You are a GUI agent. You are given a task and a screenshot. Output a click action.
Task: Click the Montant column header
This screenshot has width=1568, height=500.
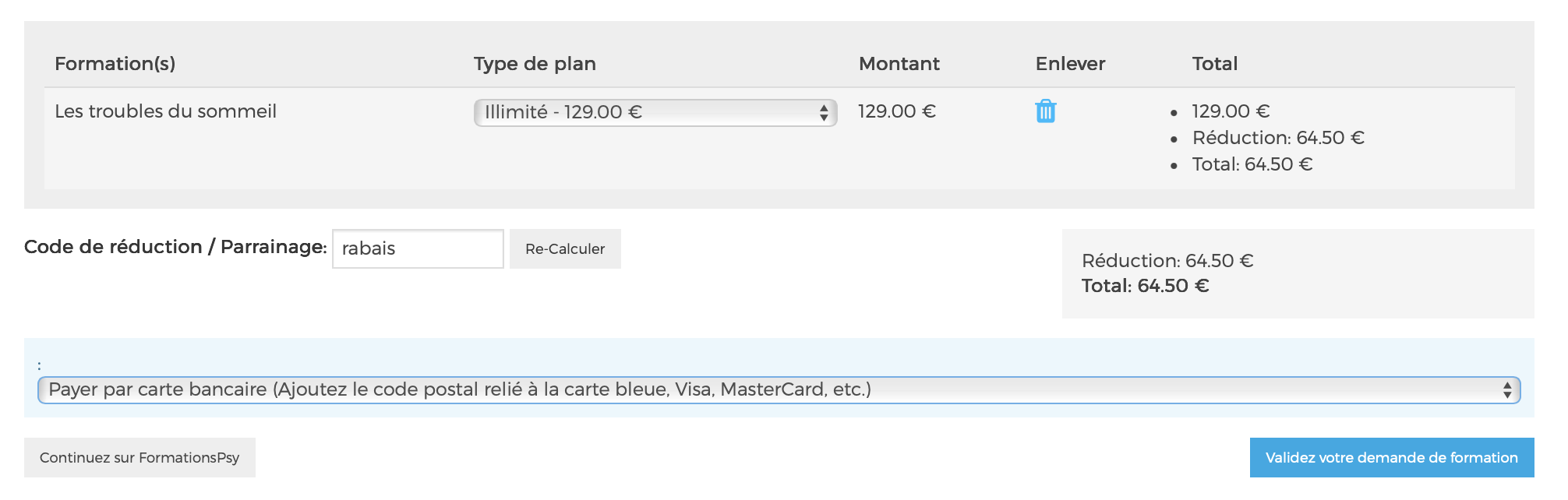pos(899,64)
